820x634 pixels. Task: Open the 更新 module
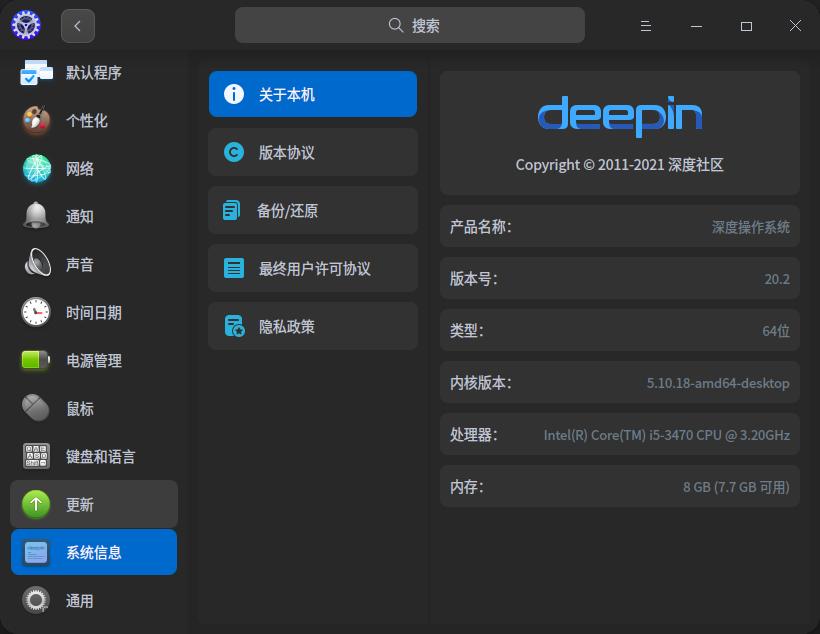coord(94,504)
